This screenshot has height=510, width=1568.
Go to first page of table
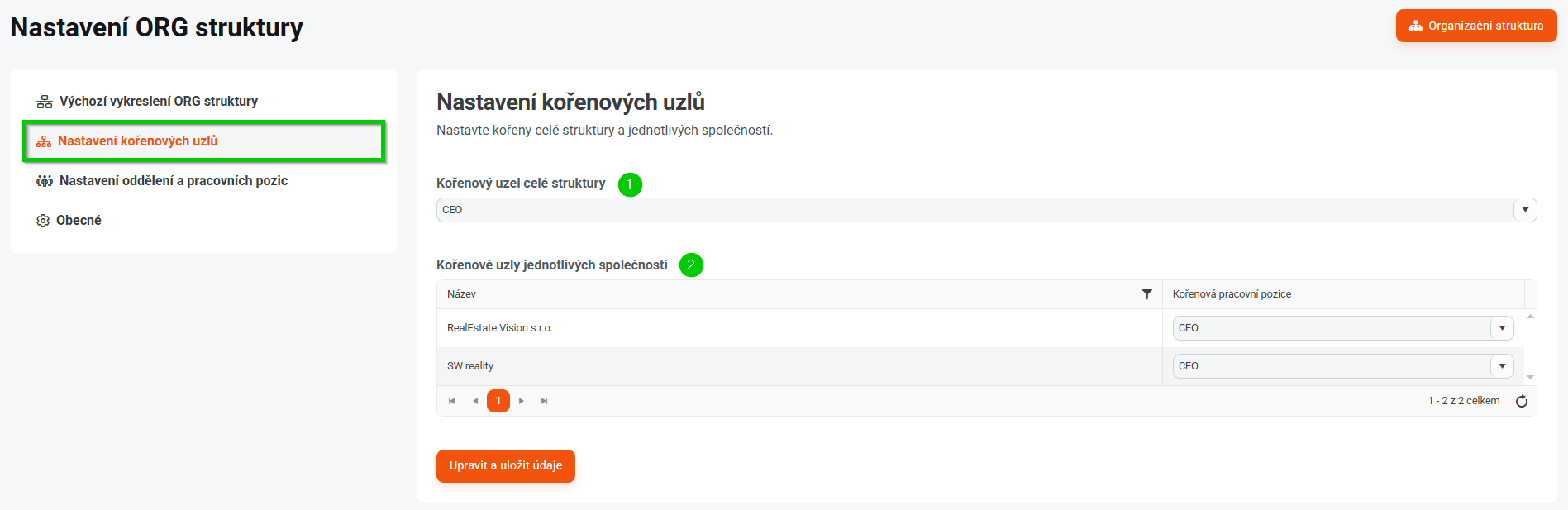[x=451, y=401]
